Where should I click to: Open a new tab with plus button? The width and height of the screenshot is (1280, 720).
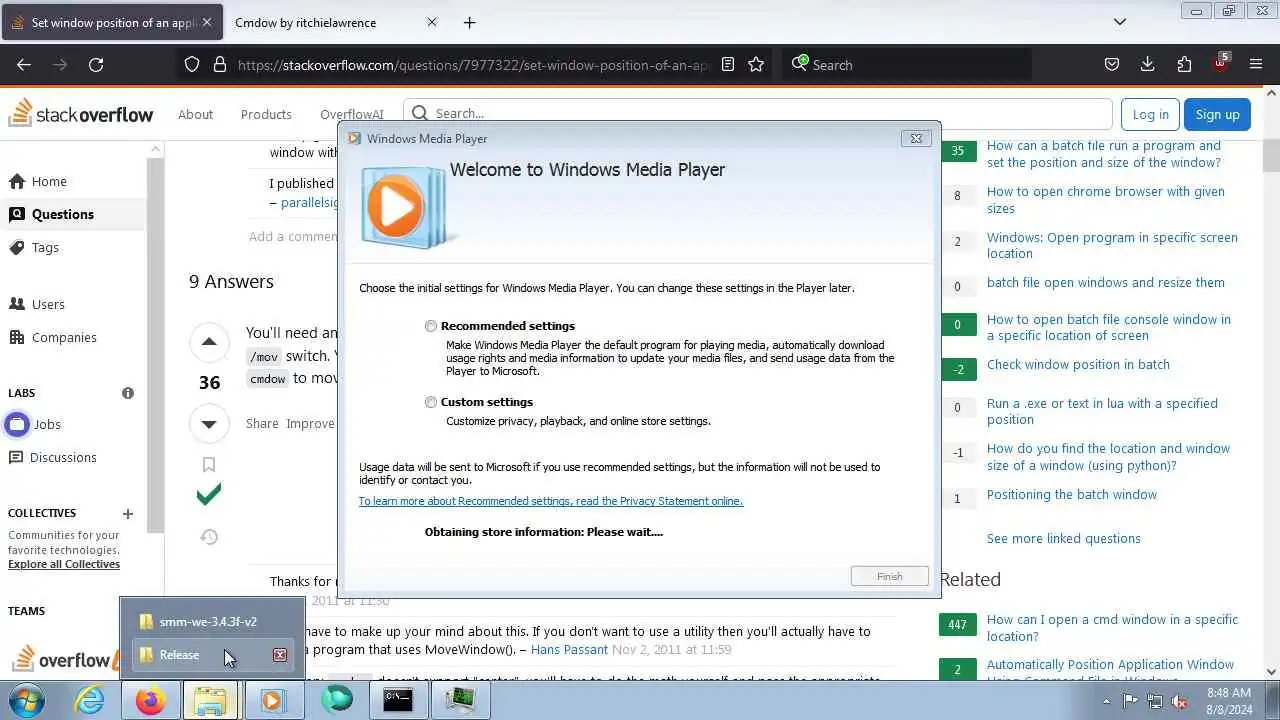point(470,22)
